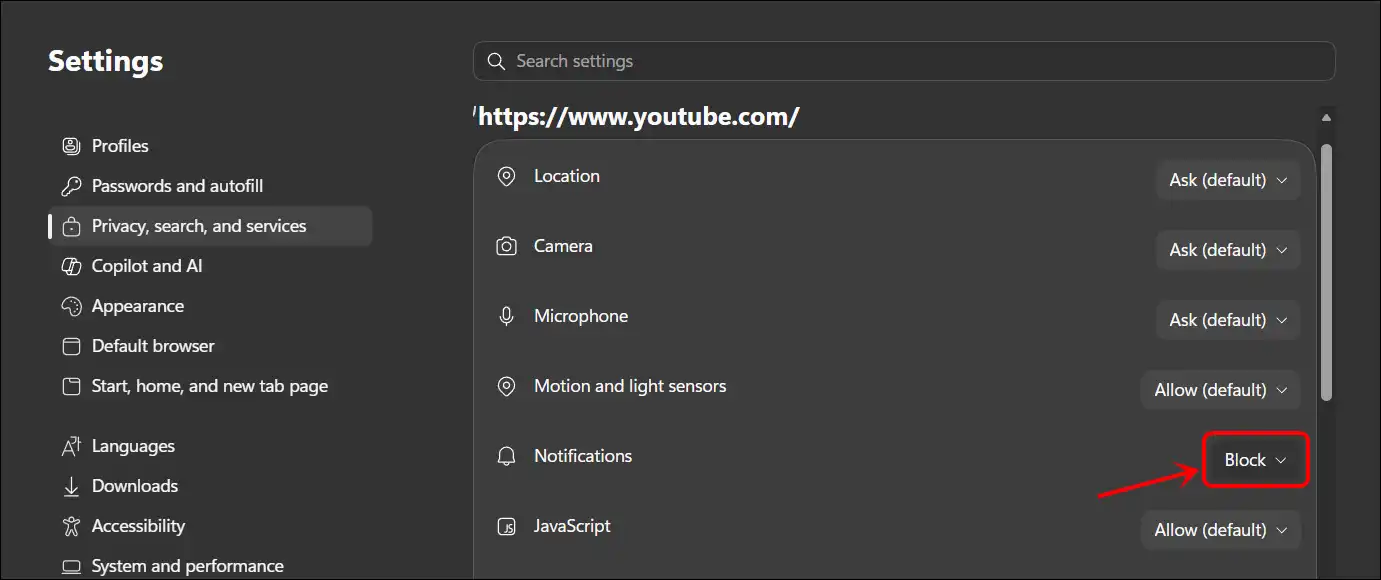Click the Settings title text
This screenshot has height=580, width=1381.
(106, 61)
